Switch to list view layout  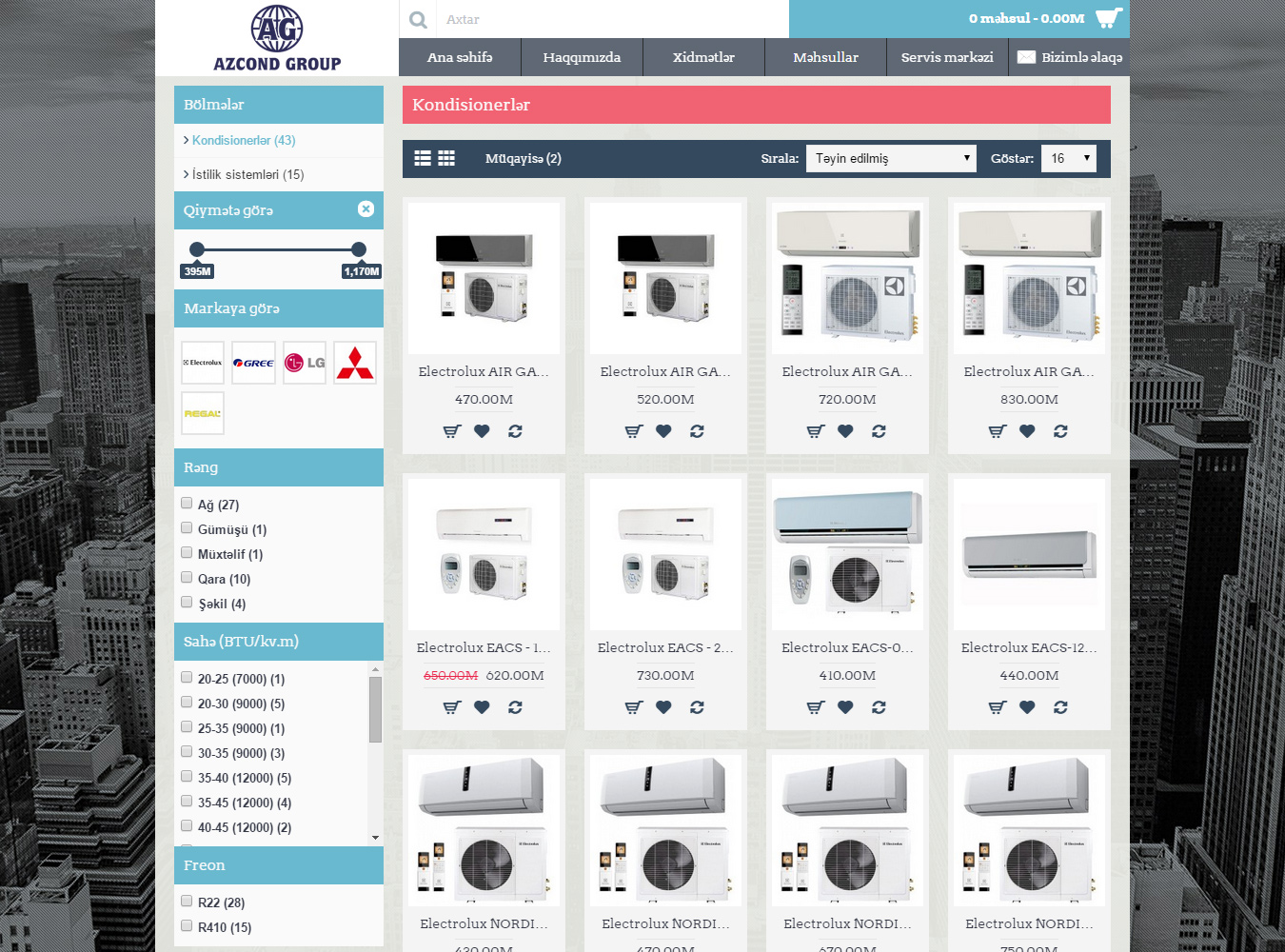point(423,158)
